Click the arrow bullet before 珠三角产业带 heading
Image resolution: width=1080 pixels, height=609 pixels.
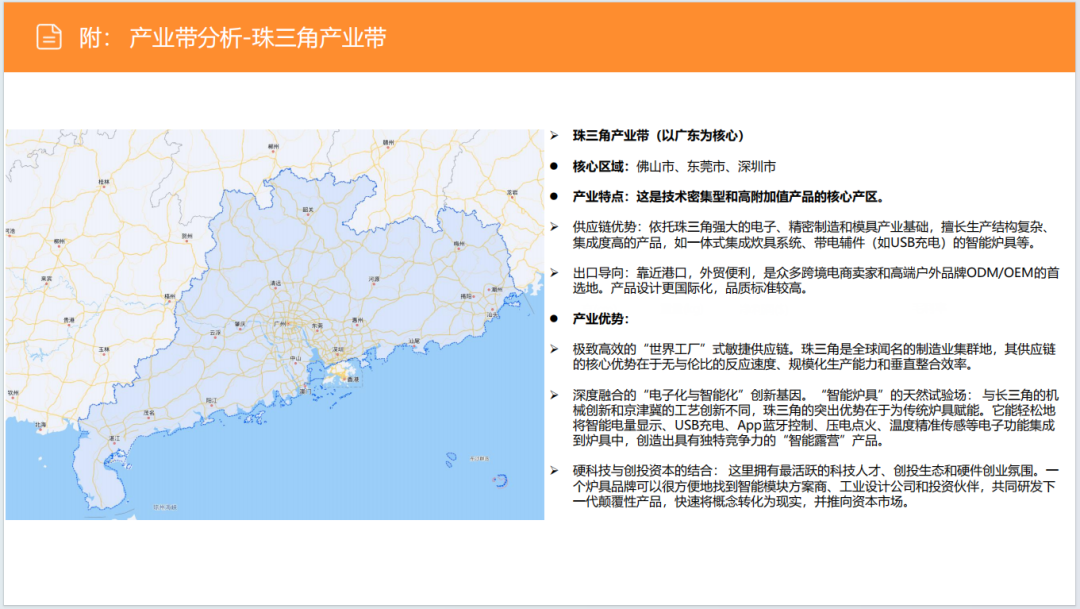click(554, 136)
